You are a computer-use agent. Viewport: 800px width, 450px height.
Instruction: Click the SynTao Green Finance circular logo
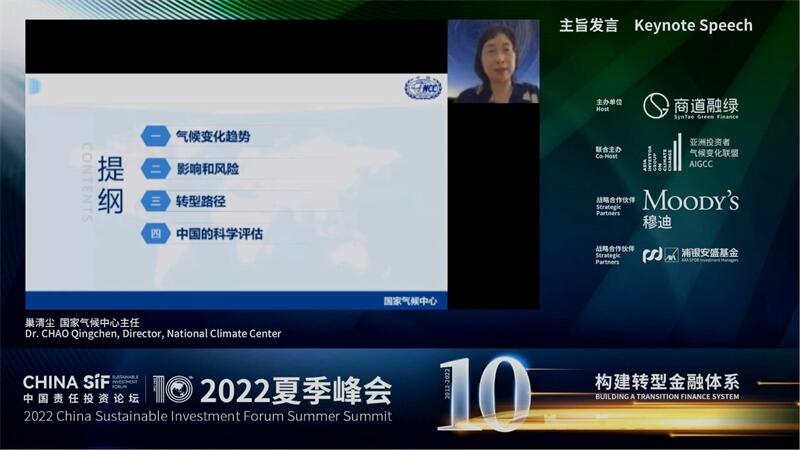pos(656,106)
